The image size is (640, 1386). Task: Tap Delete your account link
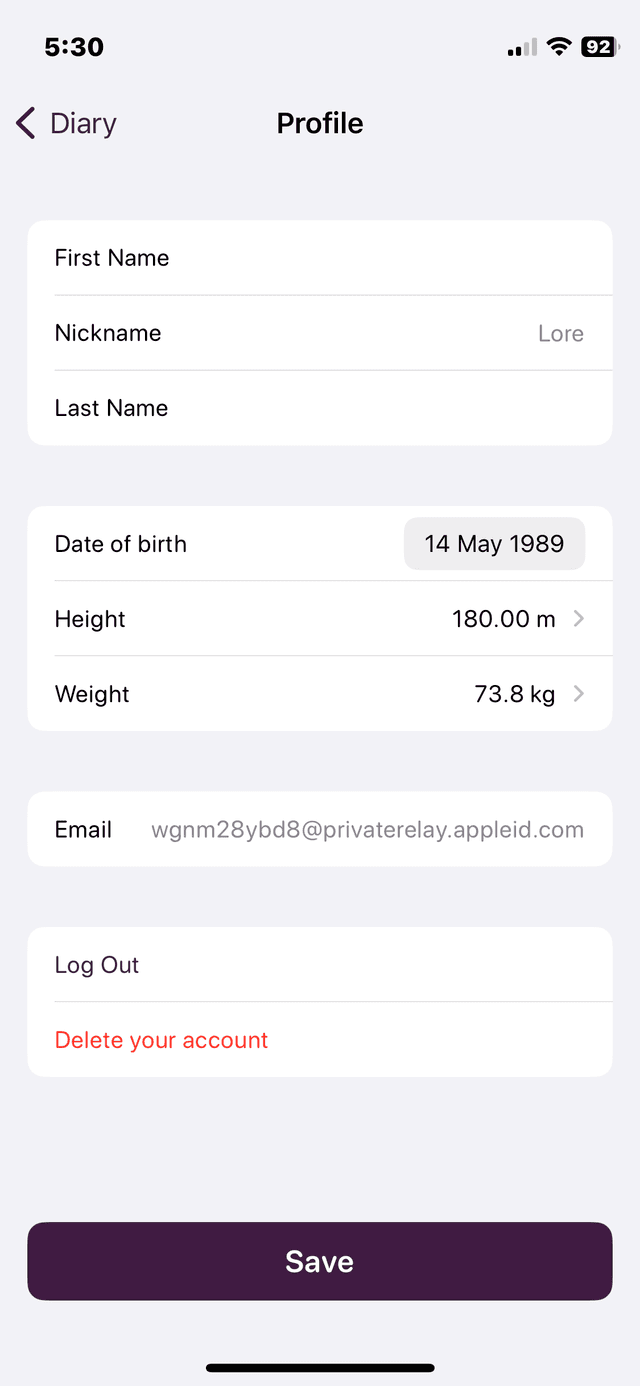[161, 1040]
